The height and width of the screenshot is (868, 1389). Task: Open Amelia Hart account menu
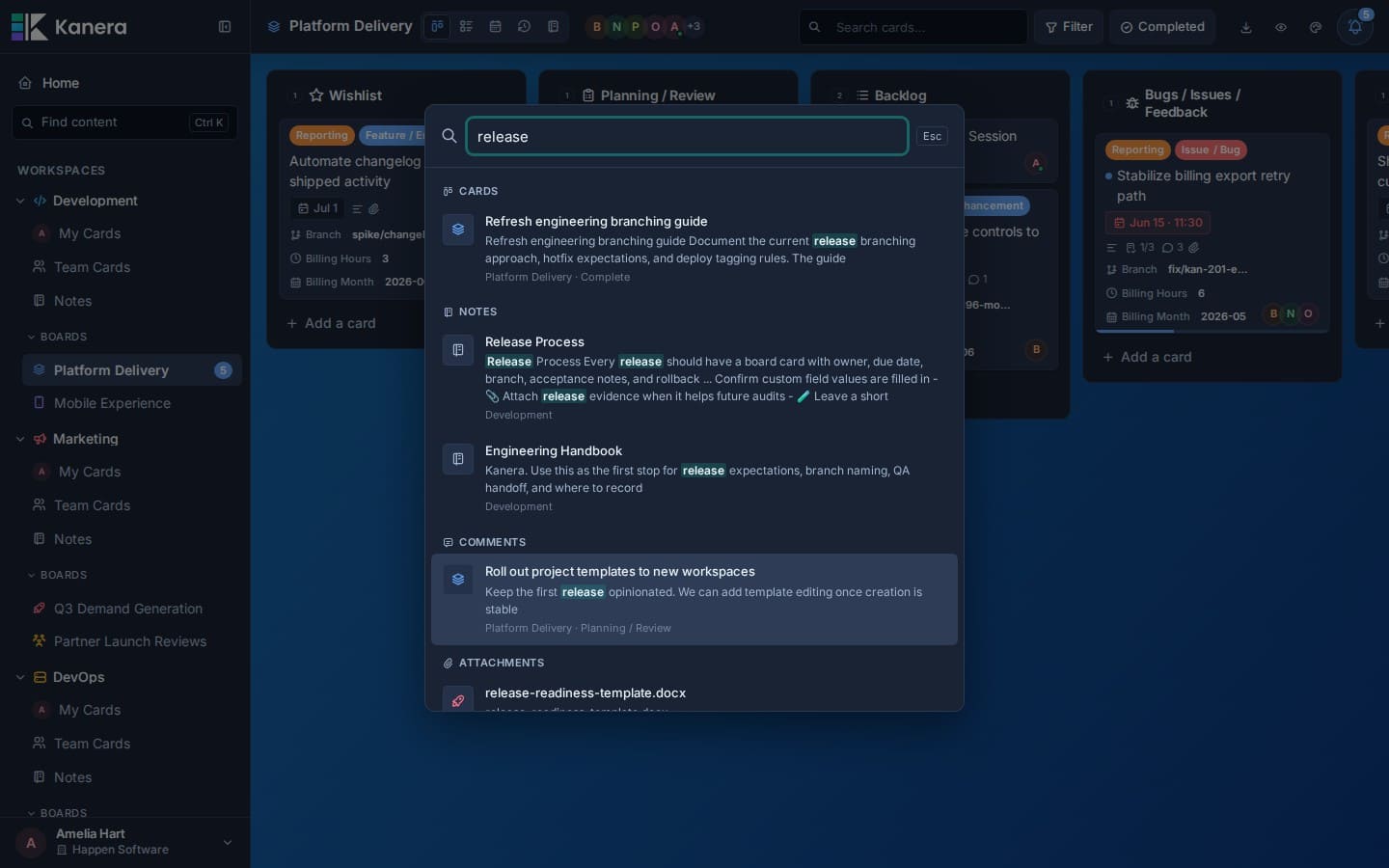pyautogui.click(x=124, y=842)
